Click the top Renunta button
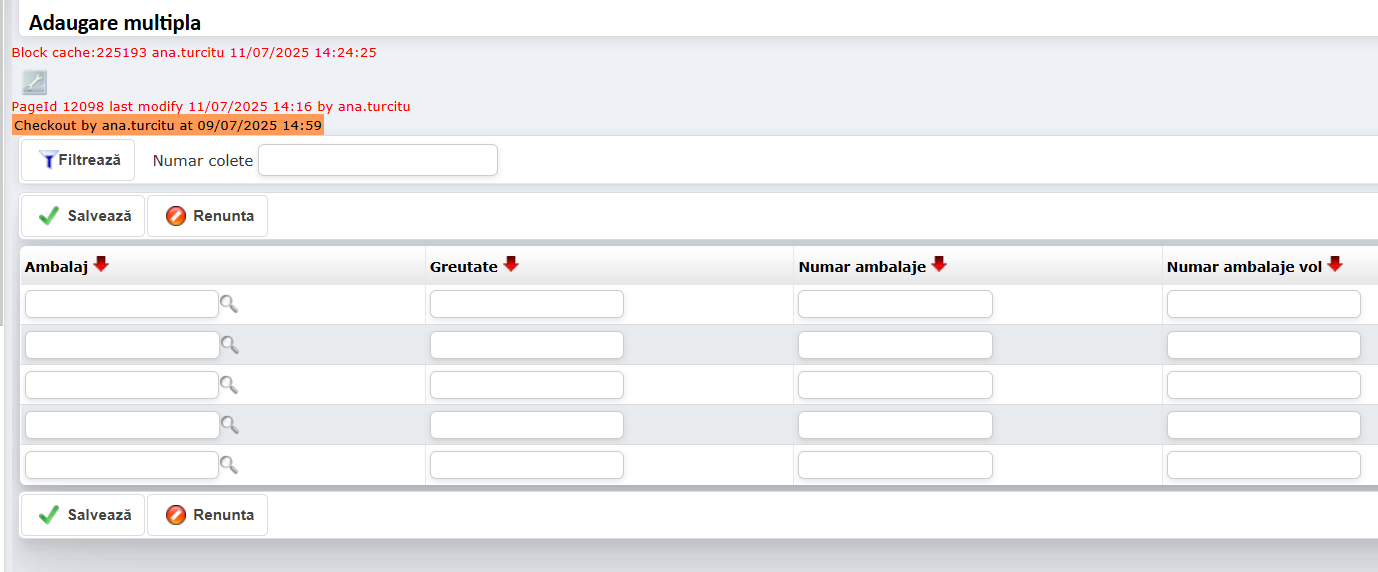The image size is (1378, 572). click(x=208, y=216)
